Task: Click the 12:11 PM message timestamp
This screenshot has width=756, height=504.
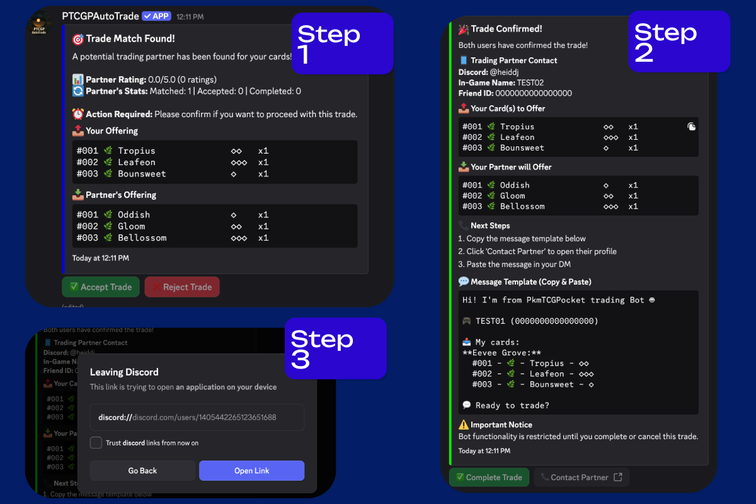Action: pyautogui.click(x=190, y=17)
